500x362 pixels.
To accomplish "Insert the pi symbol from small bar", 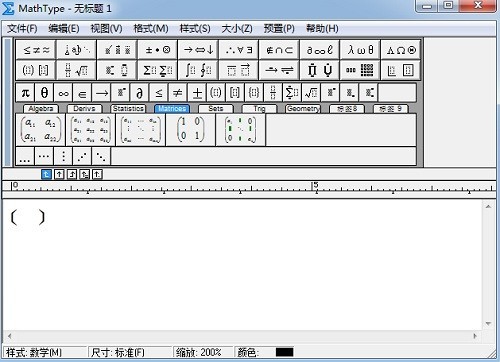I will point(25,93).
